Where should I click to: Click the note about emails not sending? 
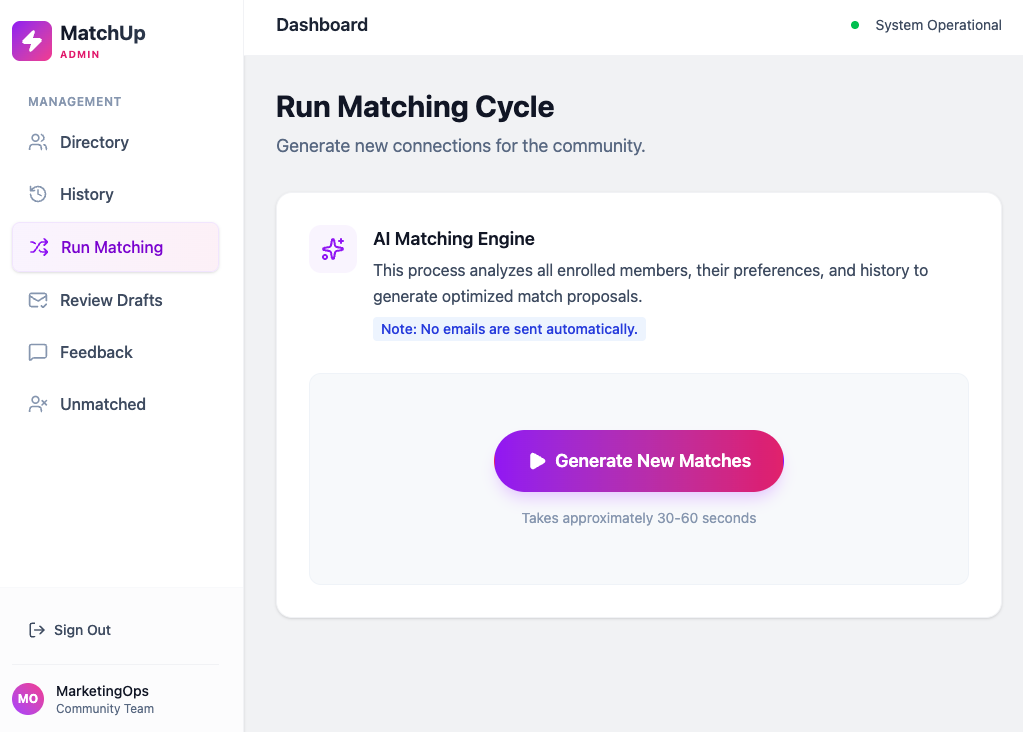point(509,329)
